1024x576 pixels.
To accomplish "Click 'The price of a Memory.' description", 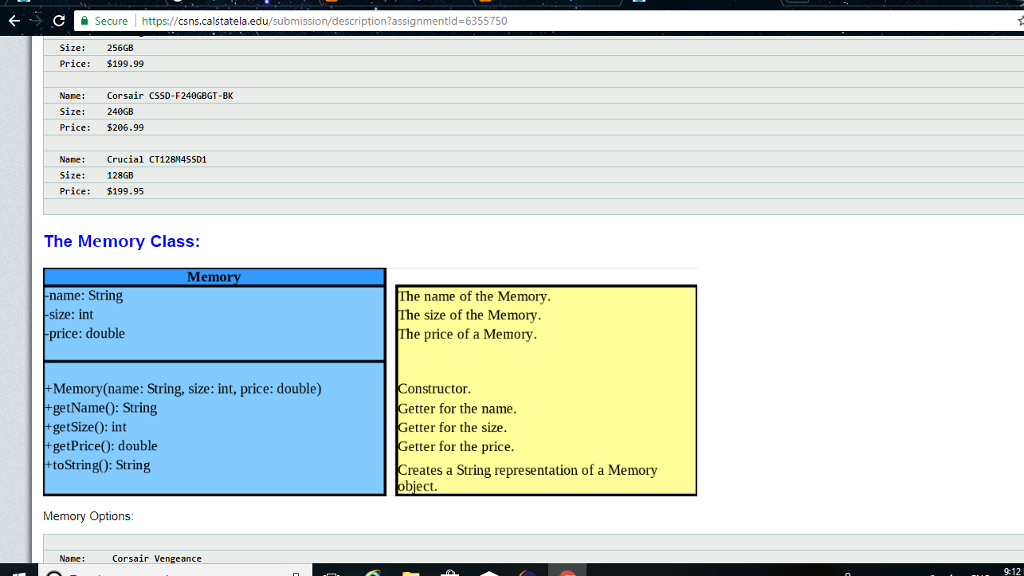I will pyautogui.click(x=468, y=334).
